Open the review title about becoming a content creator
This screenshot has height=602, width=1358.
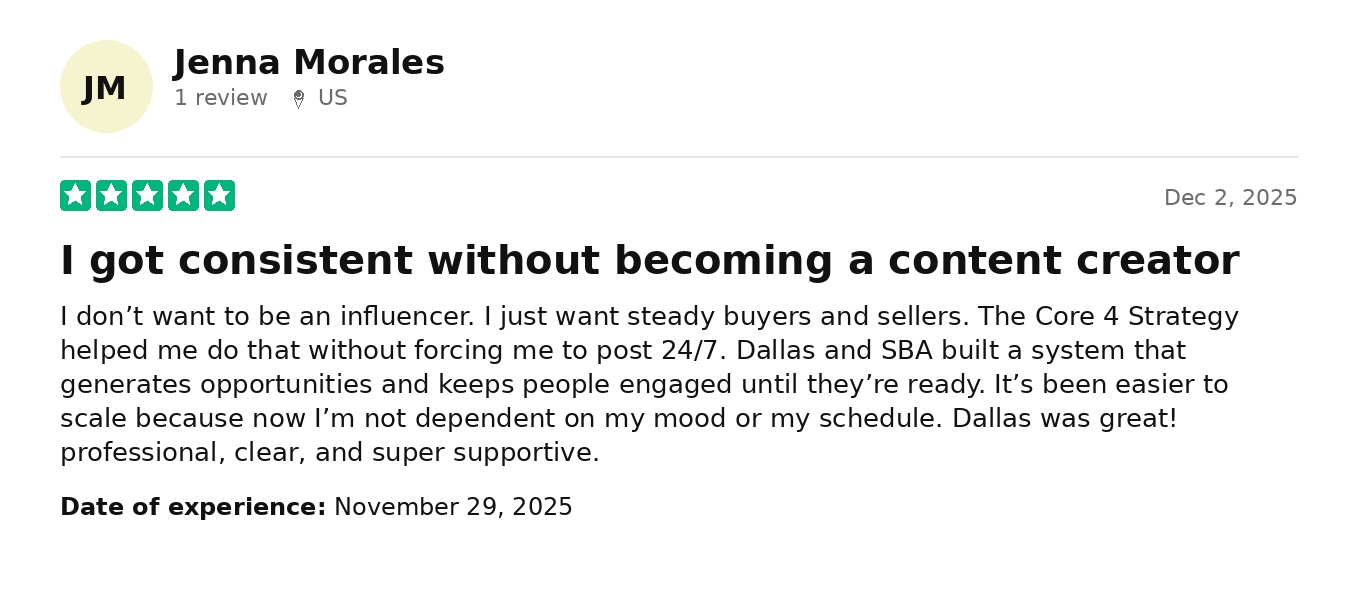pyautogui.click(x=649, y=261)
